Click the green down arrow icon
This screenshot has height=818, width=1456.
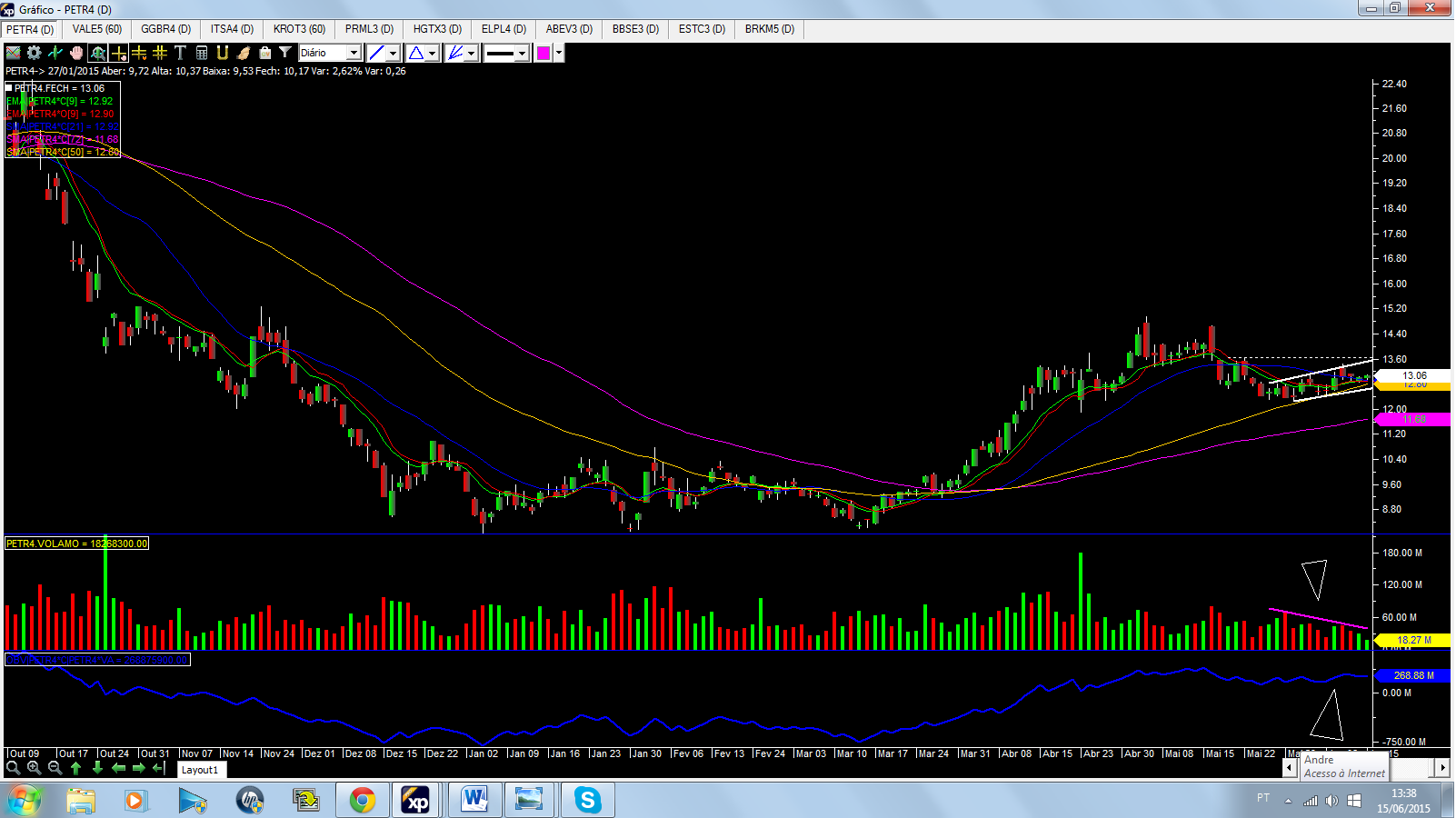97,768
